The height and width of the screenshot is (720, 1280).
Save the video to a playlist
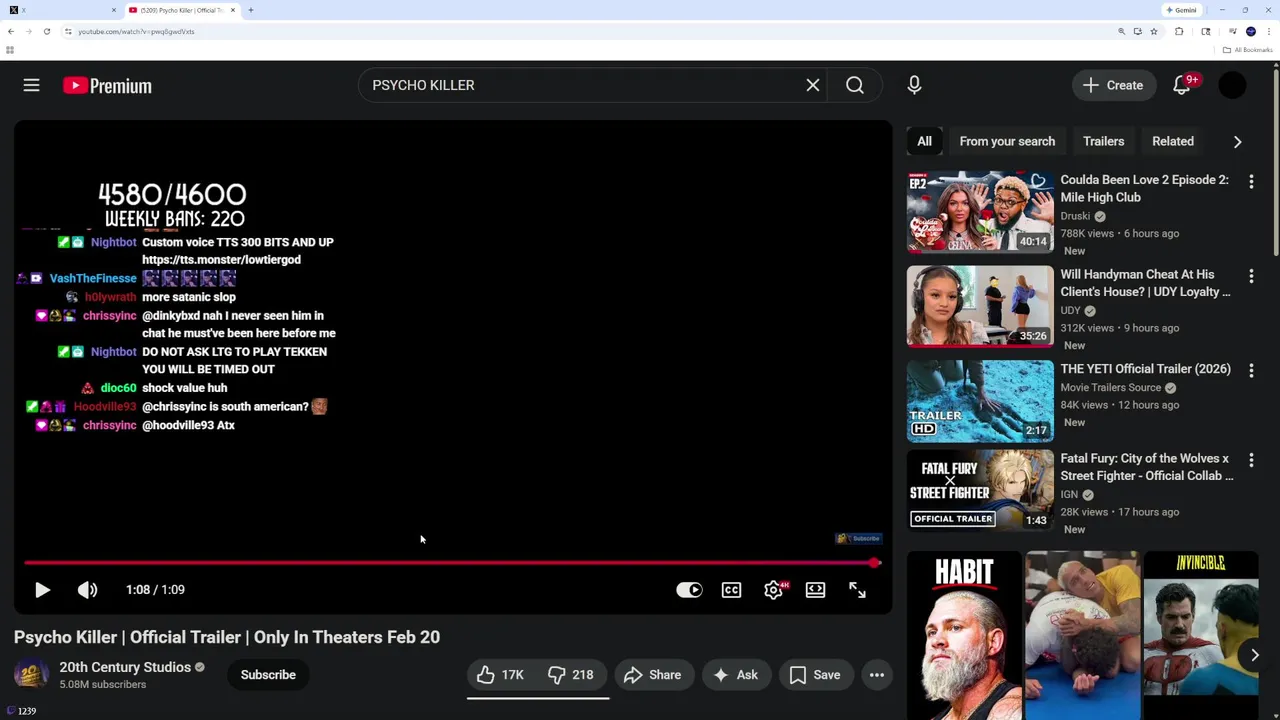click(815, 675)
